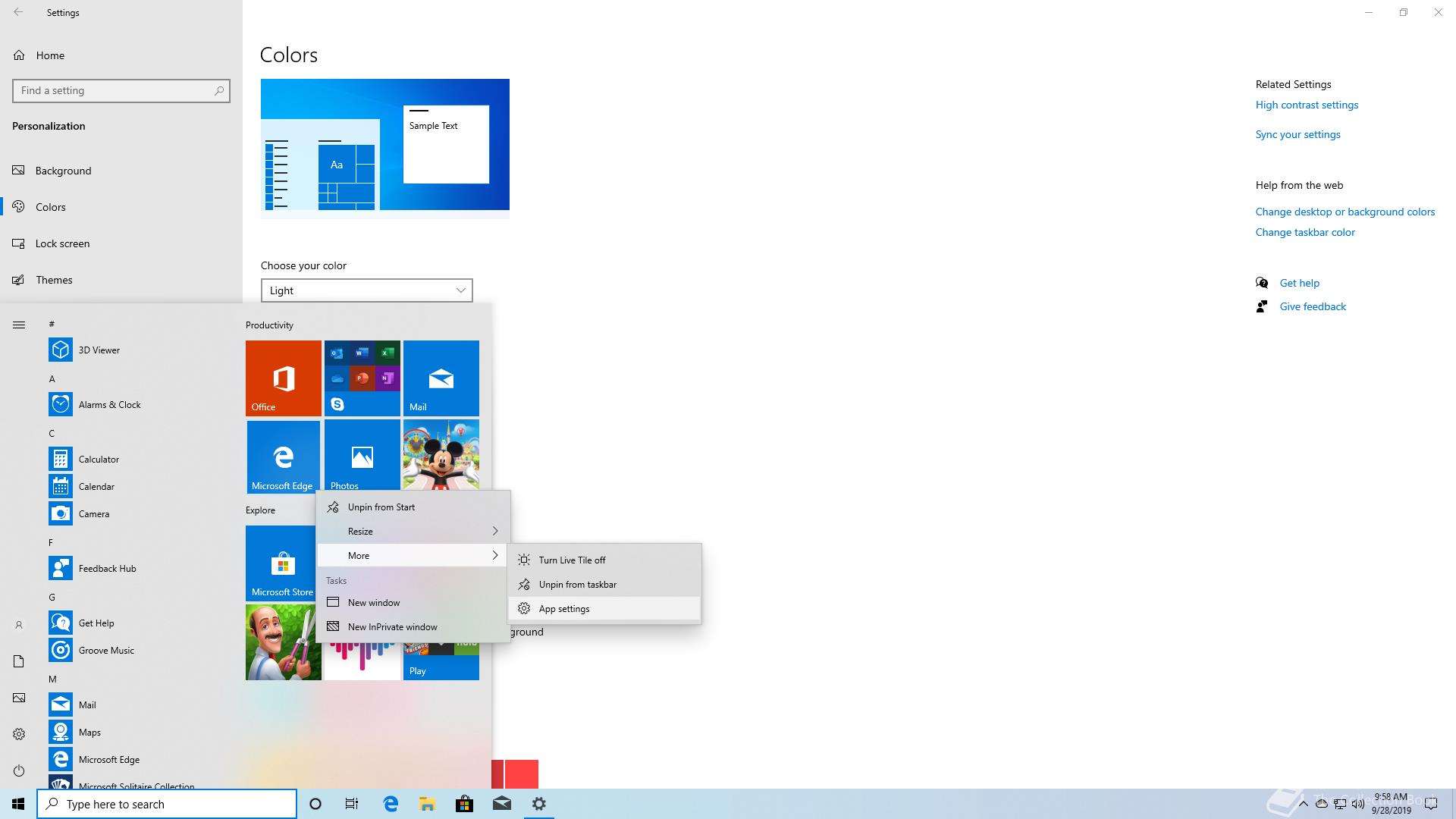Click the Play tile folder
Viewport: 1456px width, 819px height.
coord(441,660)
